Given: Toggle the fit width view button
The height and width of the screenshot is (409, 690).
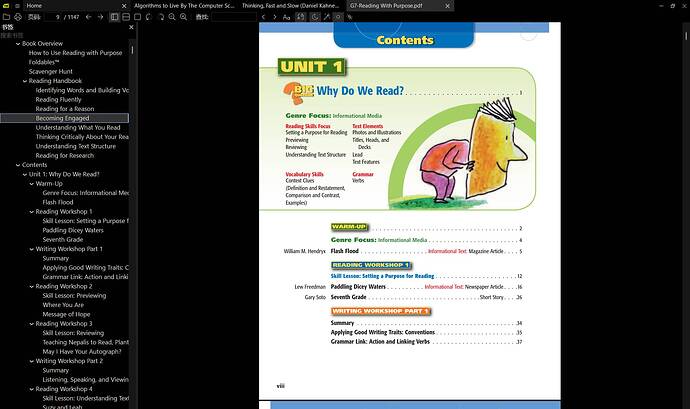Looking at the screenshot, I should click(126, 17).
